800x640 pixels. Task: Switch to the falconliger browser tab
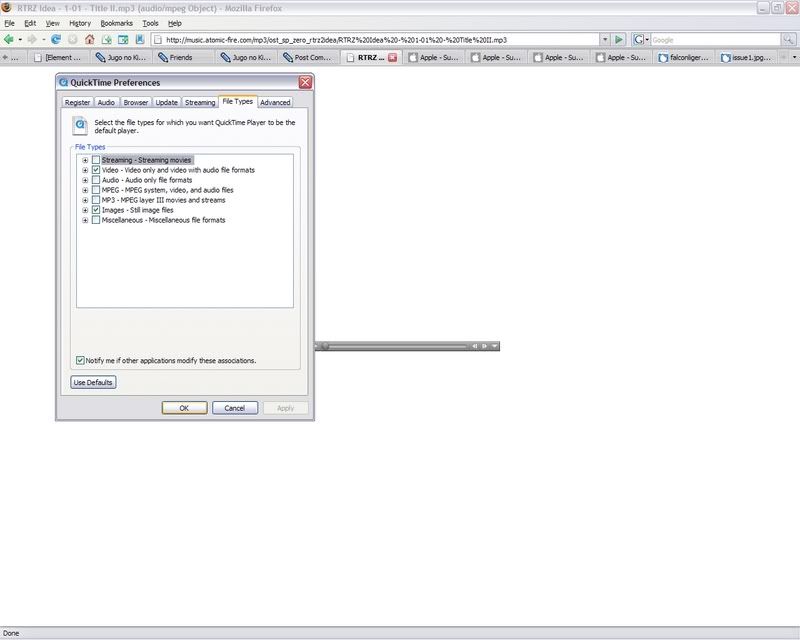pos(684,57)
